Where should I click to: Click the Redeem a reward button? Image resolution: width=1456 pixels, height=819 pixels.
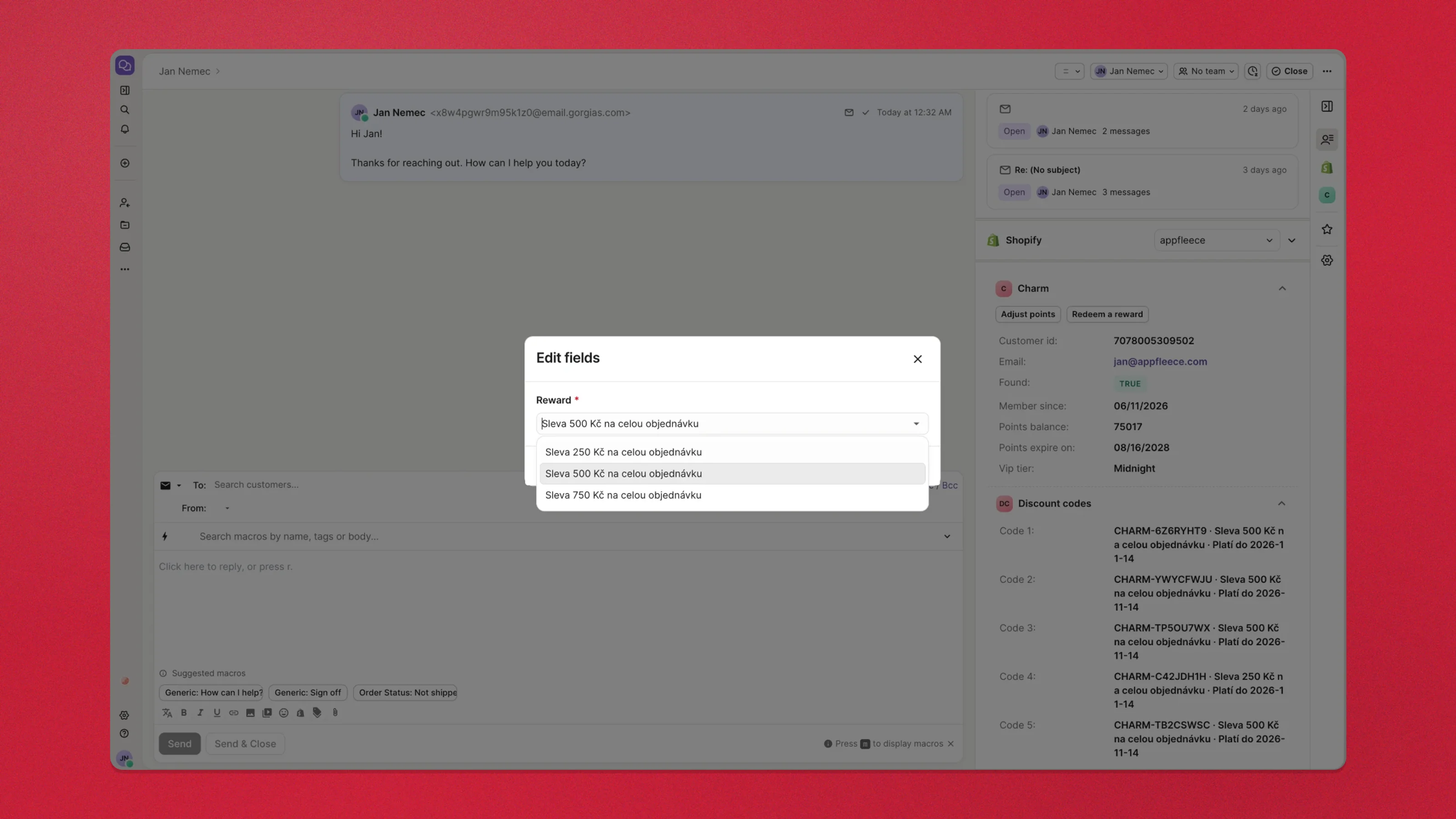coord(1107,314)
